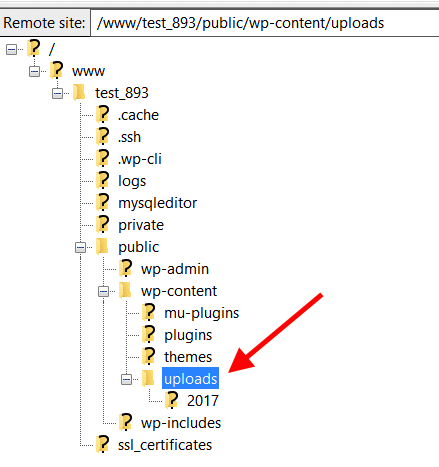Click the test_893 folder icon
439x467 pixels.
coord(79,92)
